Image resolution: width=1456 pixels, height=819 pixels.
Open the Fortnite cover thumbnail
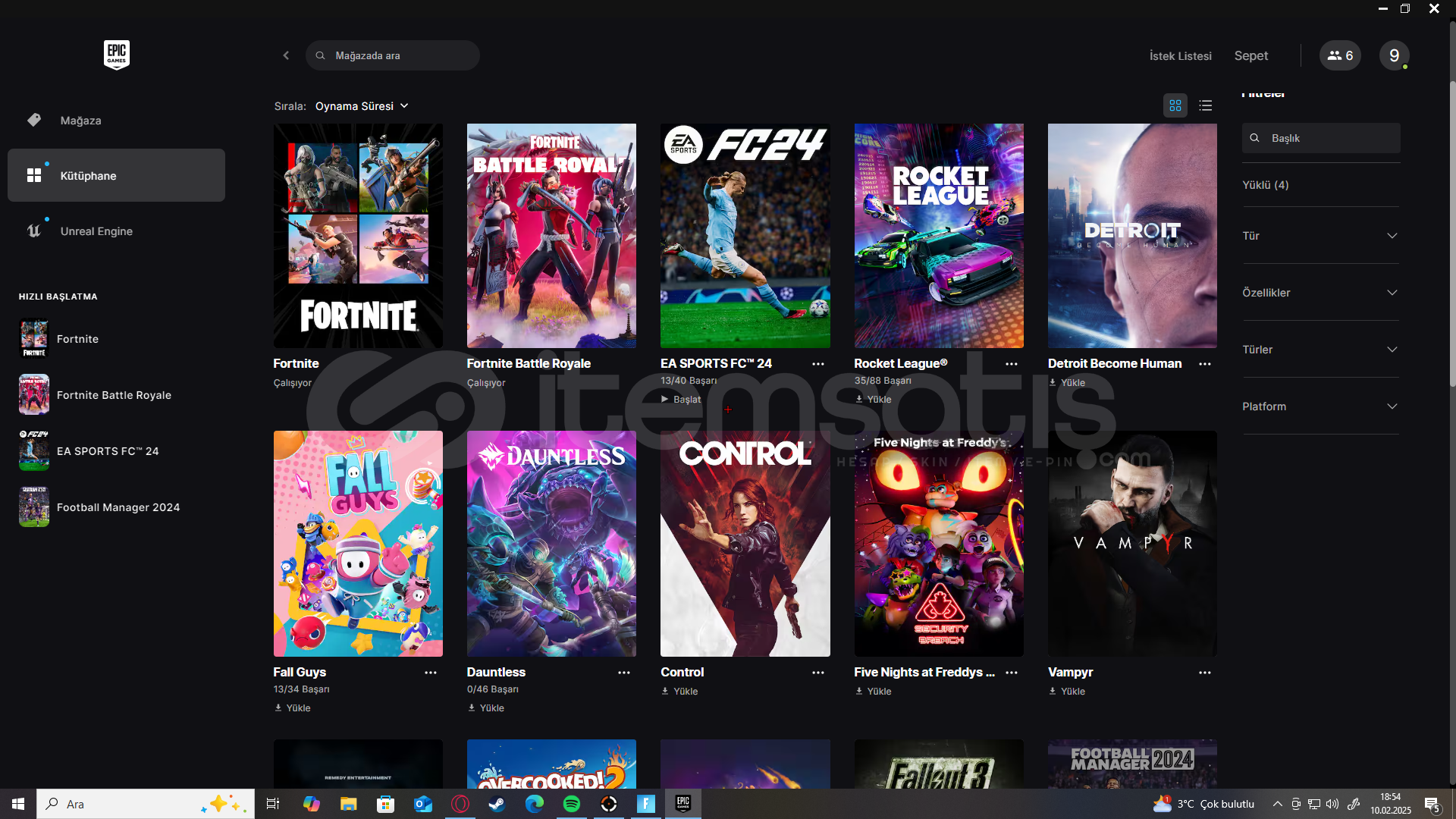(x=358, y=236)
